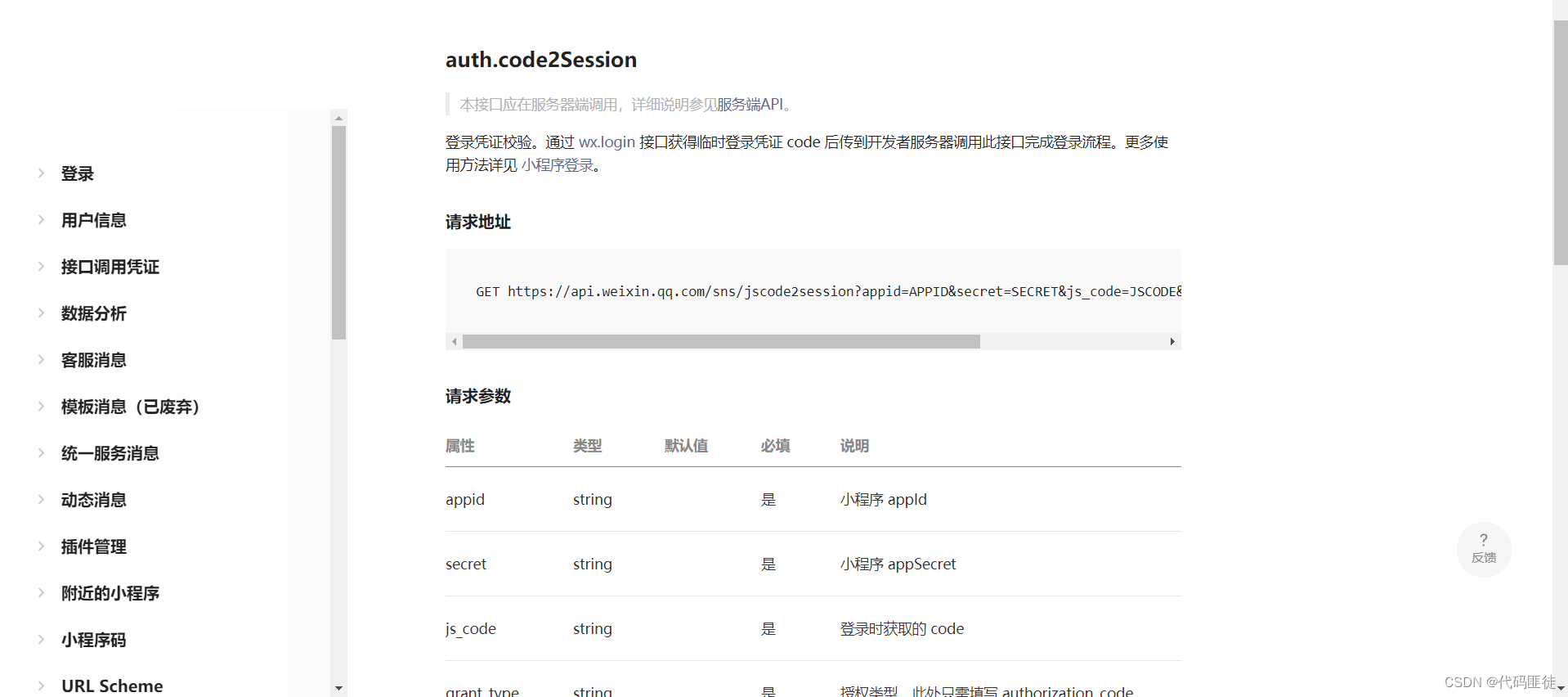Click the js_code attribute cell

[x=471, y=629]
